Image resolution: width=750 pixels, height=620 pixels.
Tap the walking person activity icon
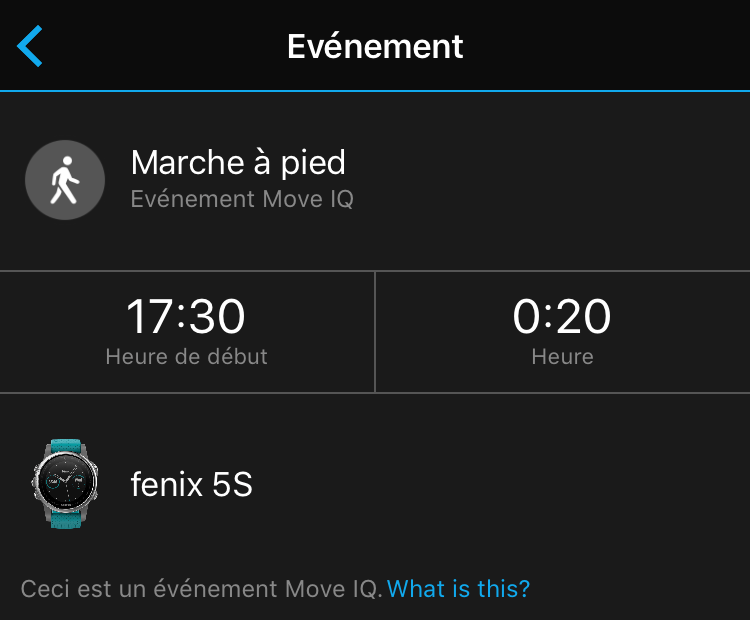[65, 180]
